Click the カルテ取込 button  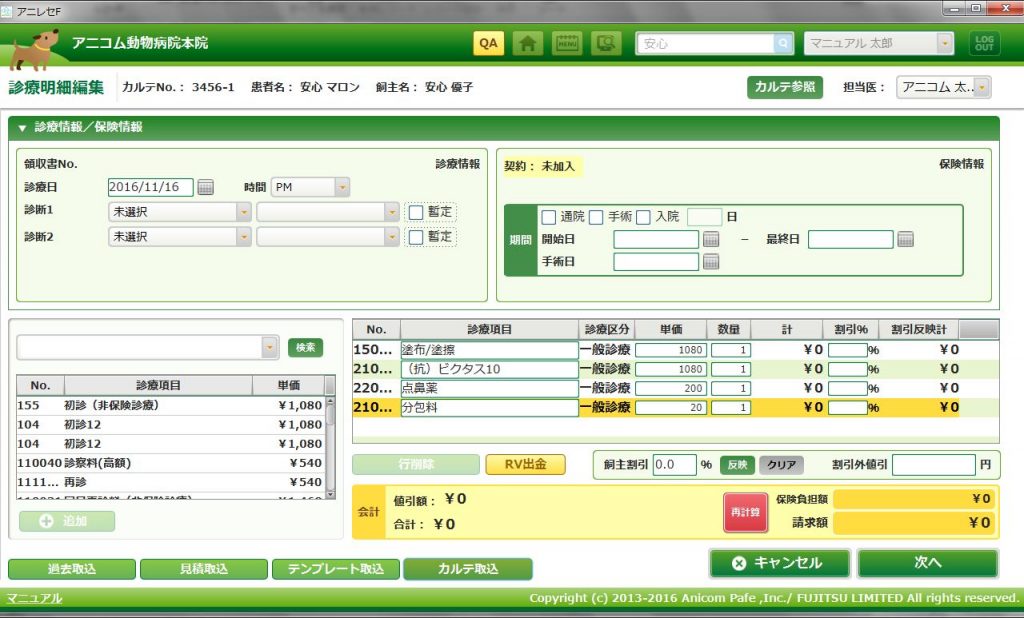coord(468,569)
